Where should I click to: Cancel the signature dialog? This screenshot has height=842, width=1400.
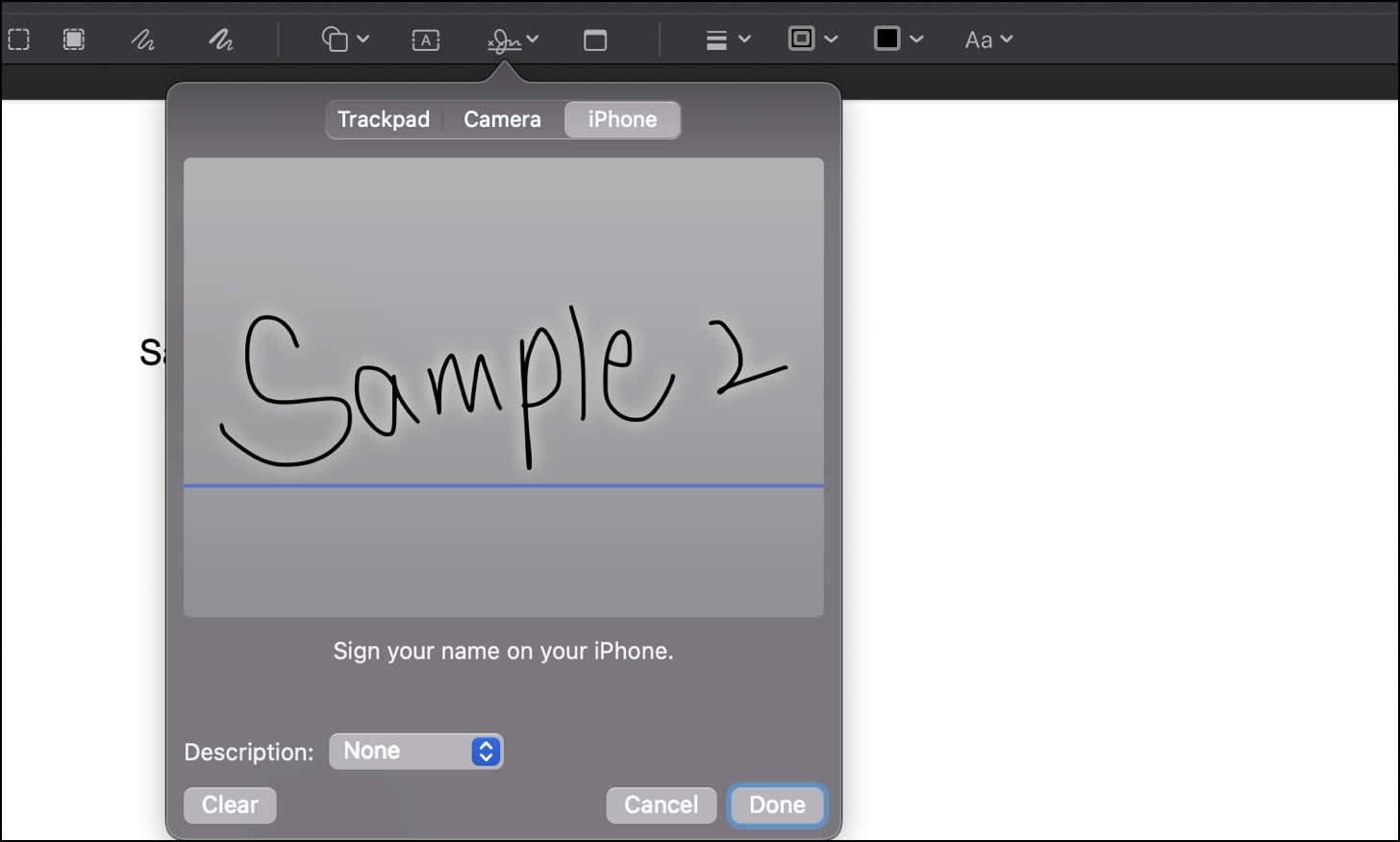662,805
